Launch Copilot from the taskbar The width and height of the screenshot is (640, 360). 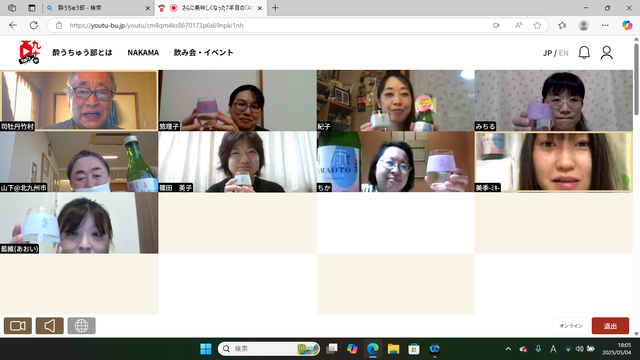coord(352,349)
